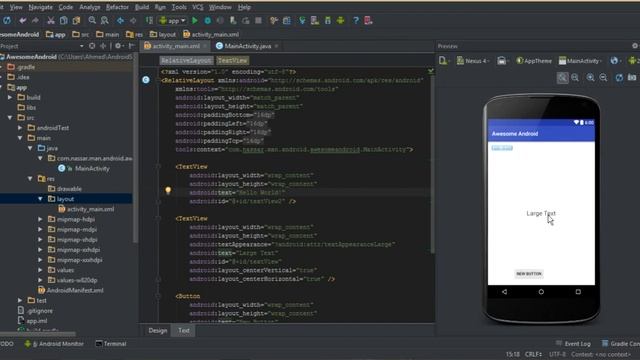This screenshot has width=640, height=360.
Task: Refresh the layout Preview
Action: tap(619, 78)
